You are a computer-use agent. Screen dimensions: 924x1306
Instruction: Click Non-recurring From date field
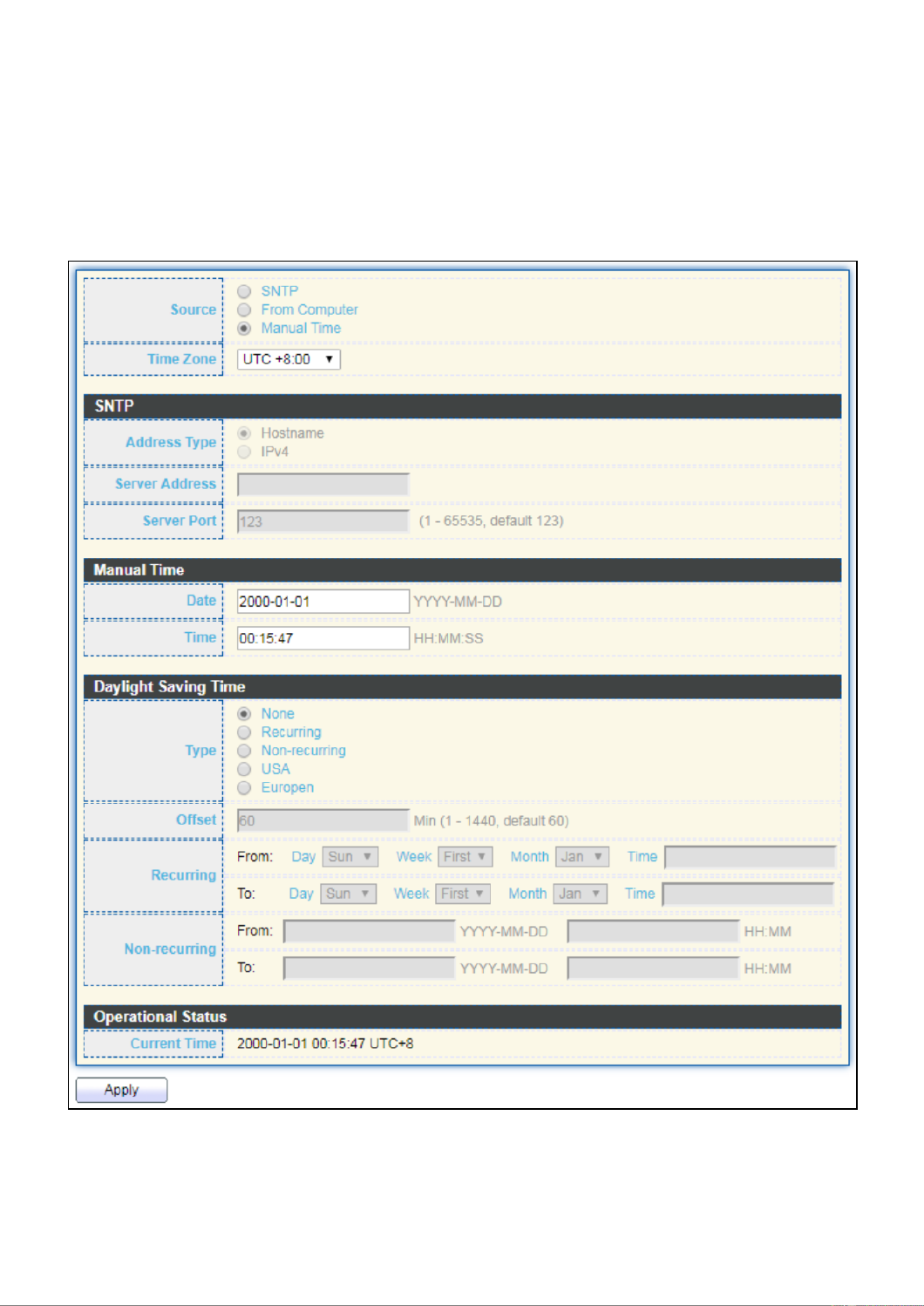point(369,931)
